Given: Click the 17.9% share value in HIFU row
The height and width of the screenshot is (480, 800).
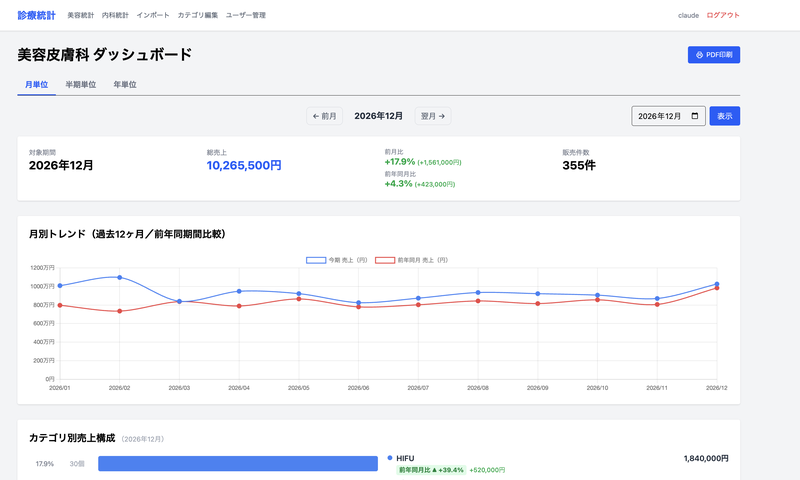Looking at the screenshot, I should point(44,464).
